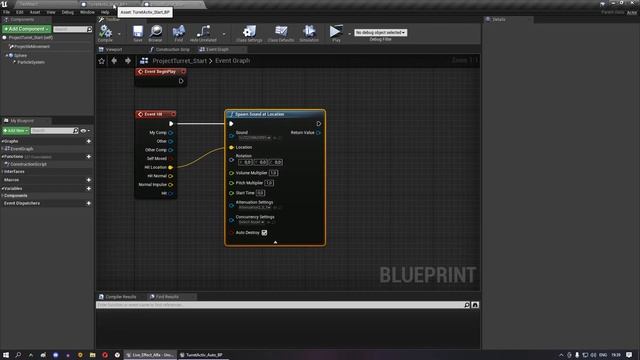This screenshot has width=640, height=360.
Task: Click the Event Hit execution output pin
Action: point(171,124)
